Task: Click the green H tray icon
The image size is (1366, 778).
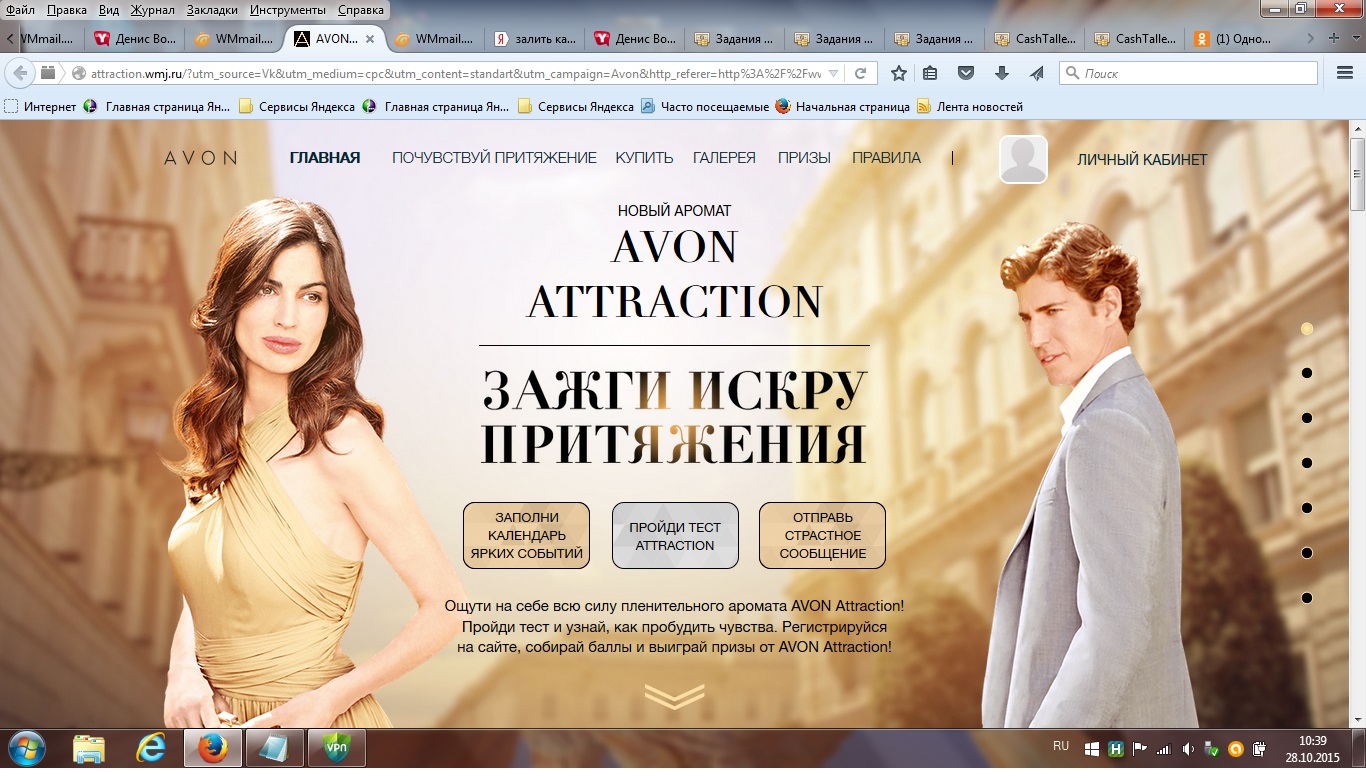Action: [1116, 748]
